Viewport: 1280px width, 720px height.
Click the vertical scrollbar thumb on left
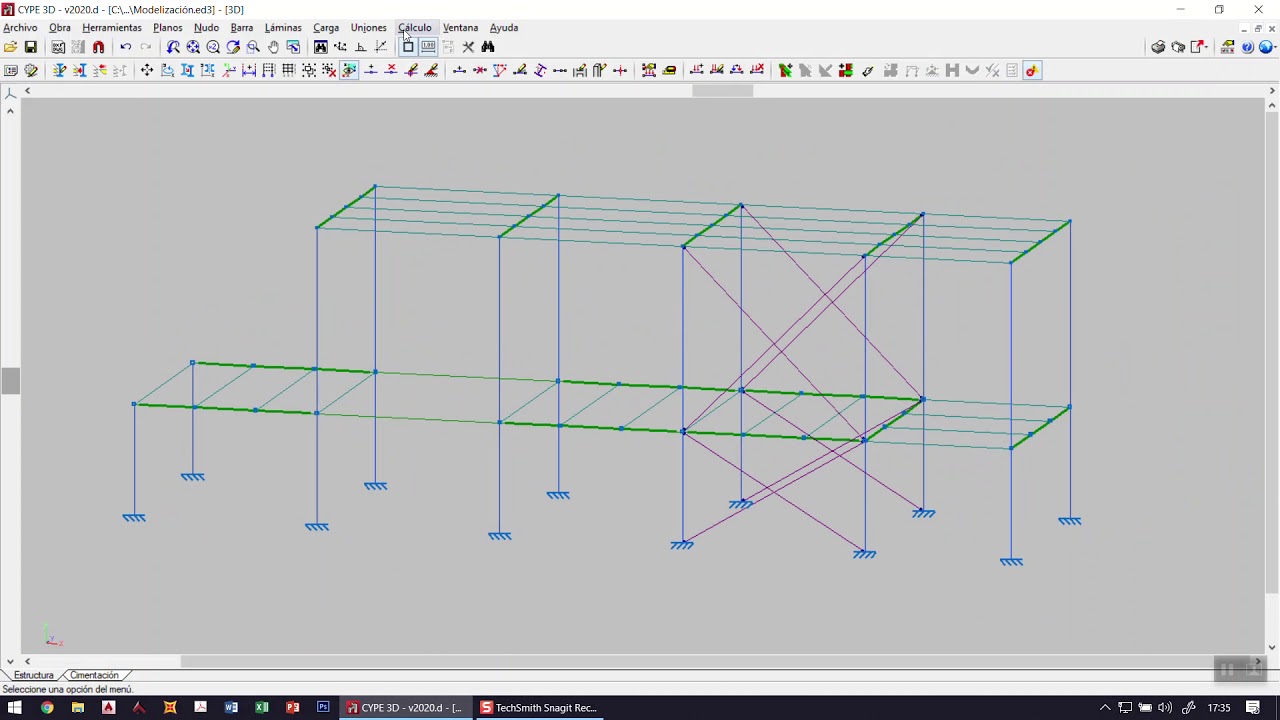(x=10, y=381)
